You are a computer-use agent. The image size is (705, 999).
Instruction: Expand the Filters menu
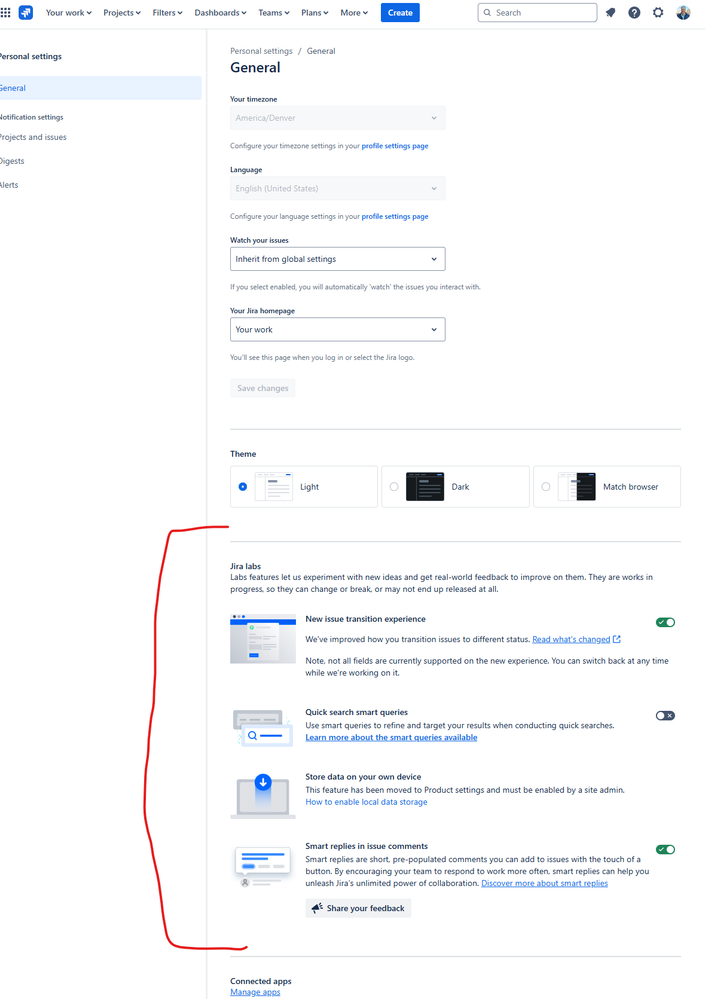[x=167, y=13]
